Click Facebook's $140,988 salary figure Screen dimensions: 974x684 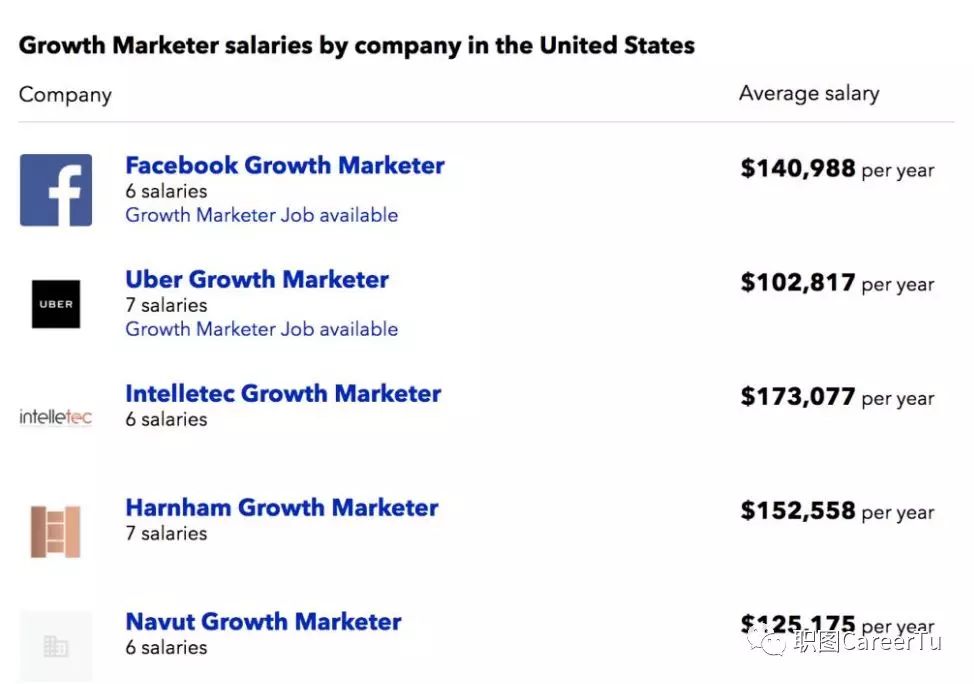[798, 169]
